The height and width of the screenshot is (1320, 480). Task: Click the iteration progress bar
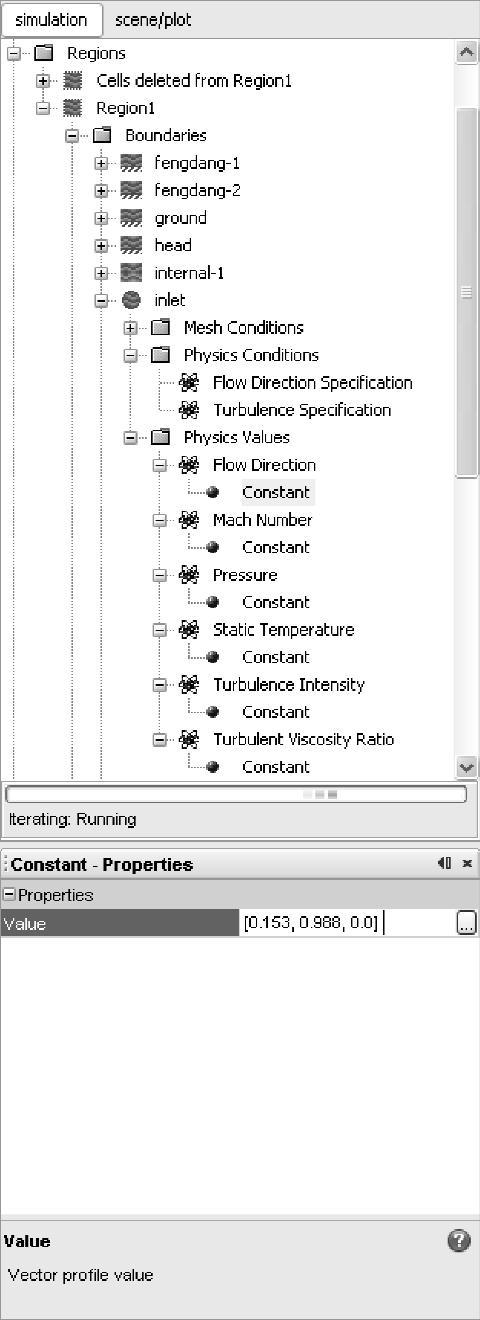(x=236, y=794)
